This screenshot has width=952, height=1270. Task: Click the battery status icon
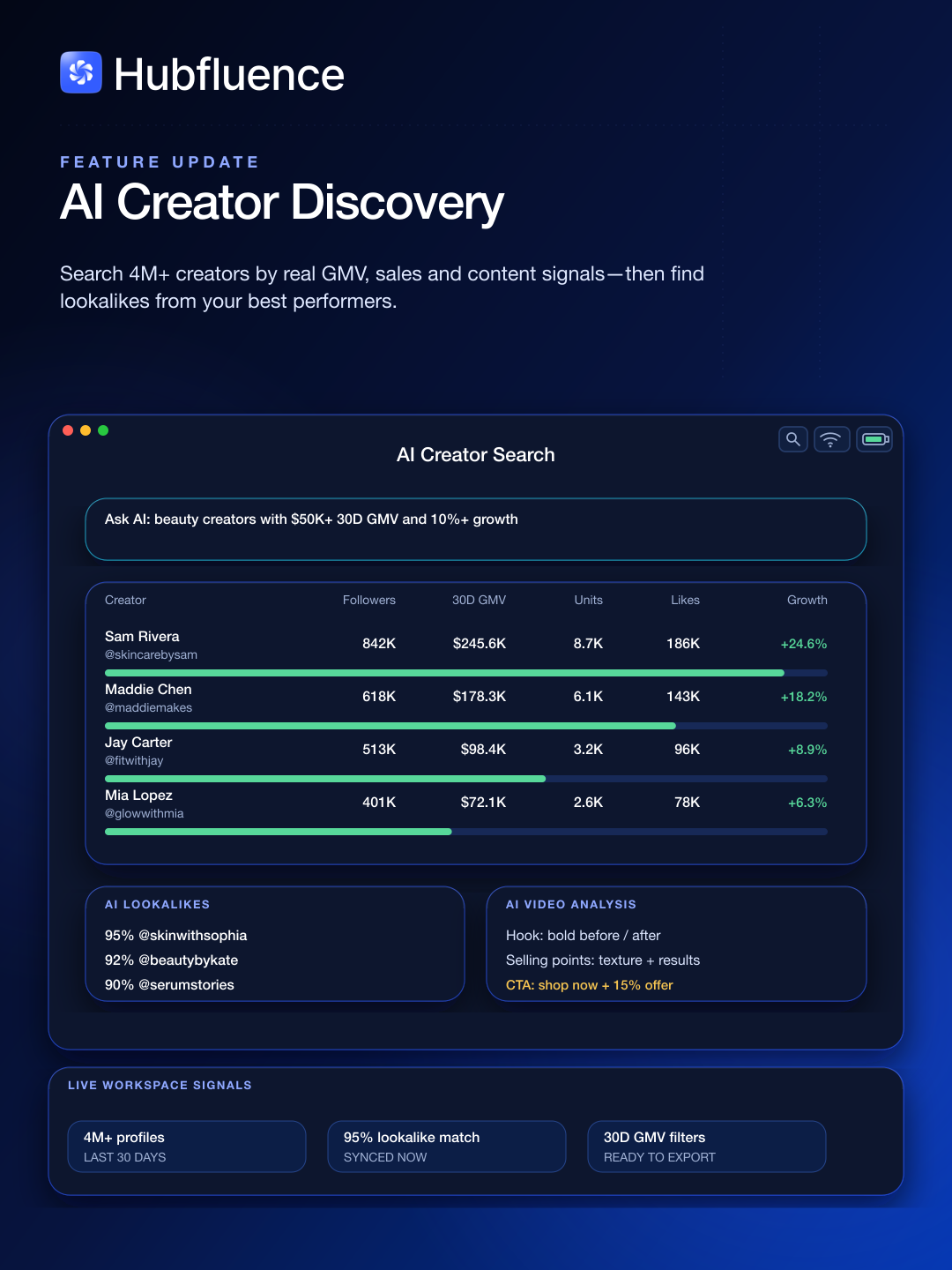[x=874, y=438]
